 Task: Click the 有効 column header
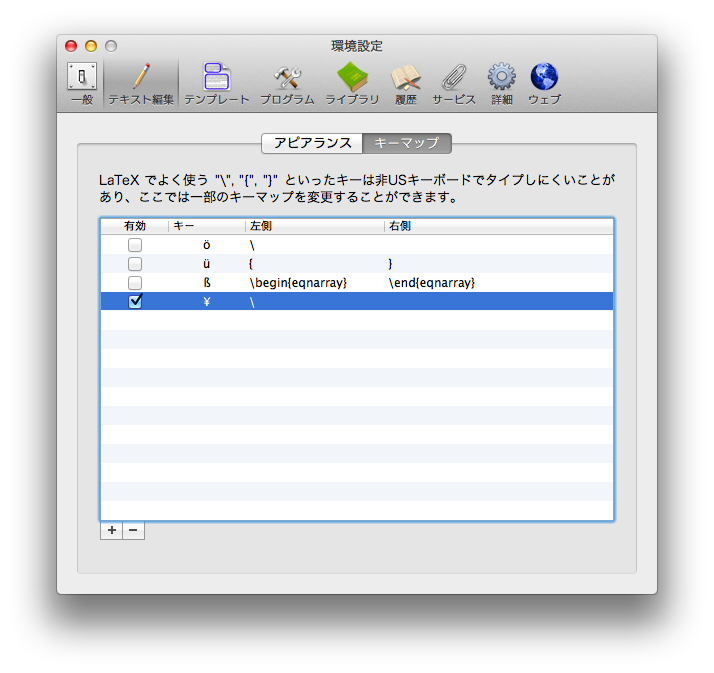pos(135,226)
